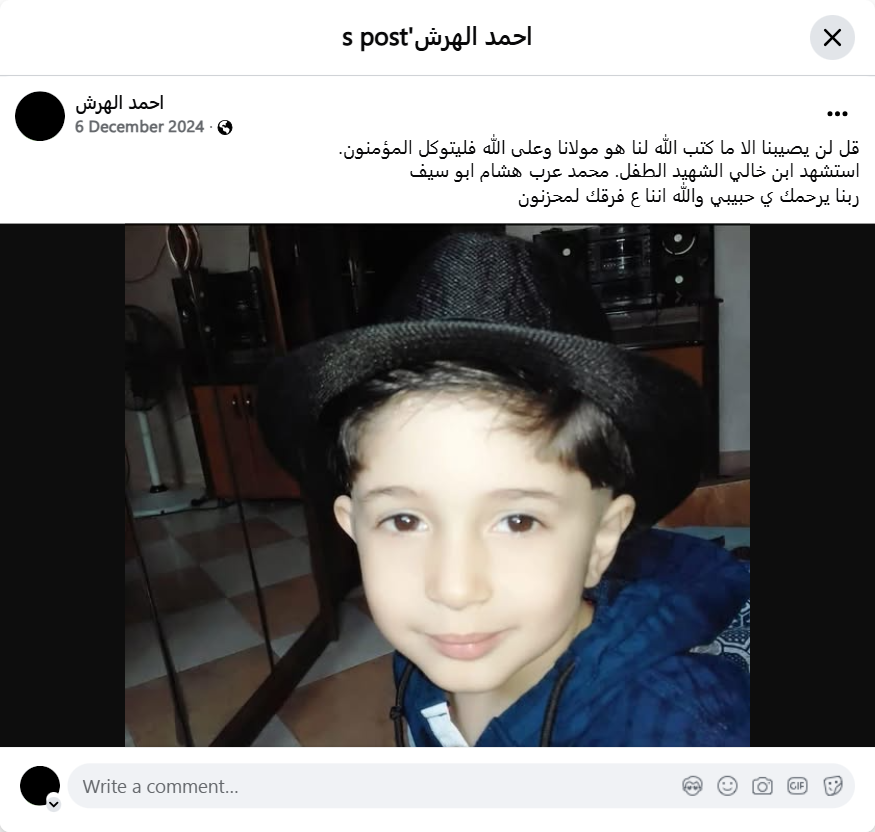Viewport: 875px width, 832px height.
Task: Open the posted photo of boy in hat
Action: tap(438, 485)
